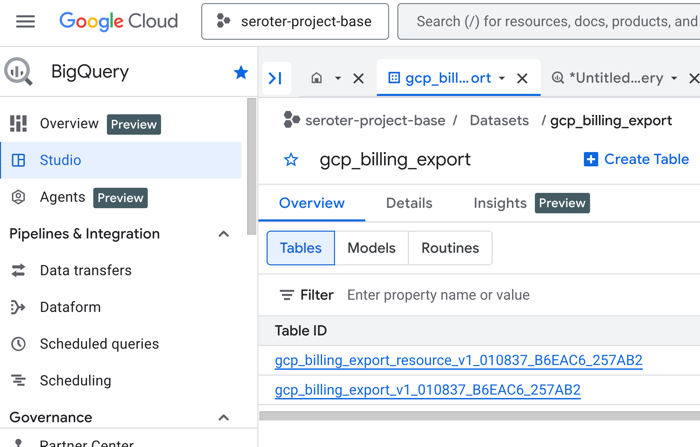Click the Data transfers sidebar icon
Viewport: 700px width, 447px height.
coord(18,270)
